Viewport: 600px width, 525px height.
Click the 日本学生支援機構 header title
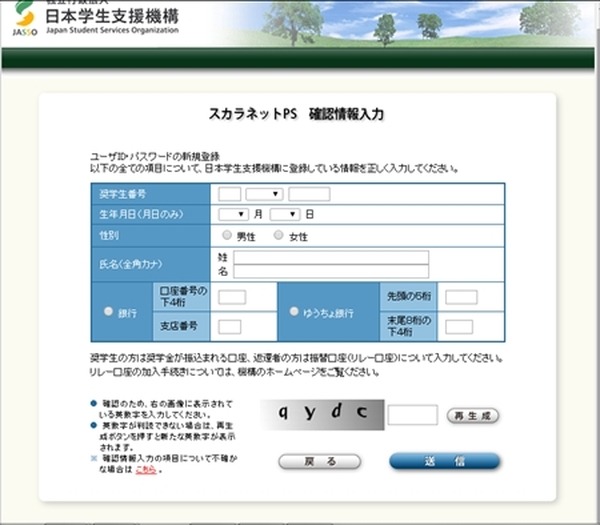pyautogui.click(x=112, y=16)
